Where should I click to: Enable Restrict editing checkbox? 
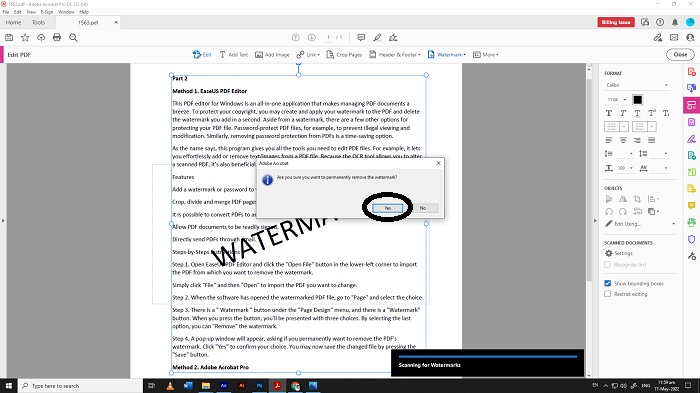tap(608, 294)
